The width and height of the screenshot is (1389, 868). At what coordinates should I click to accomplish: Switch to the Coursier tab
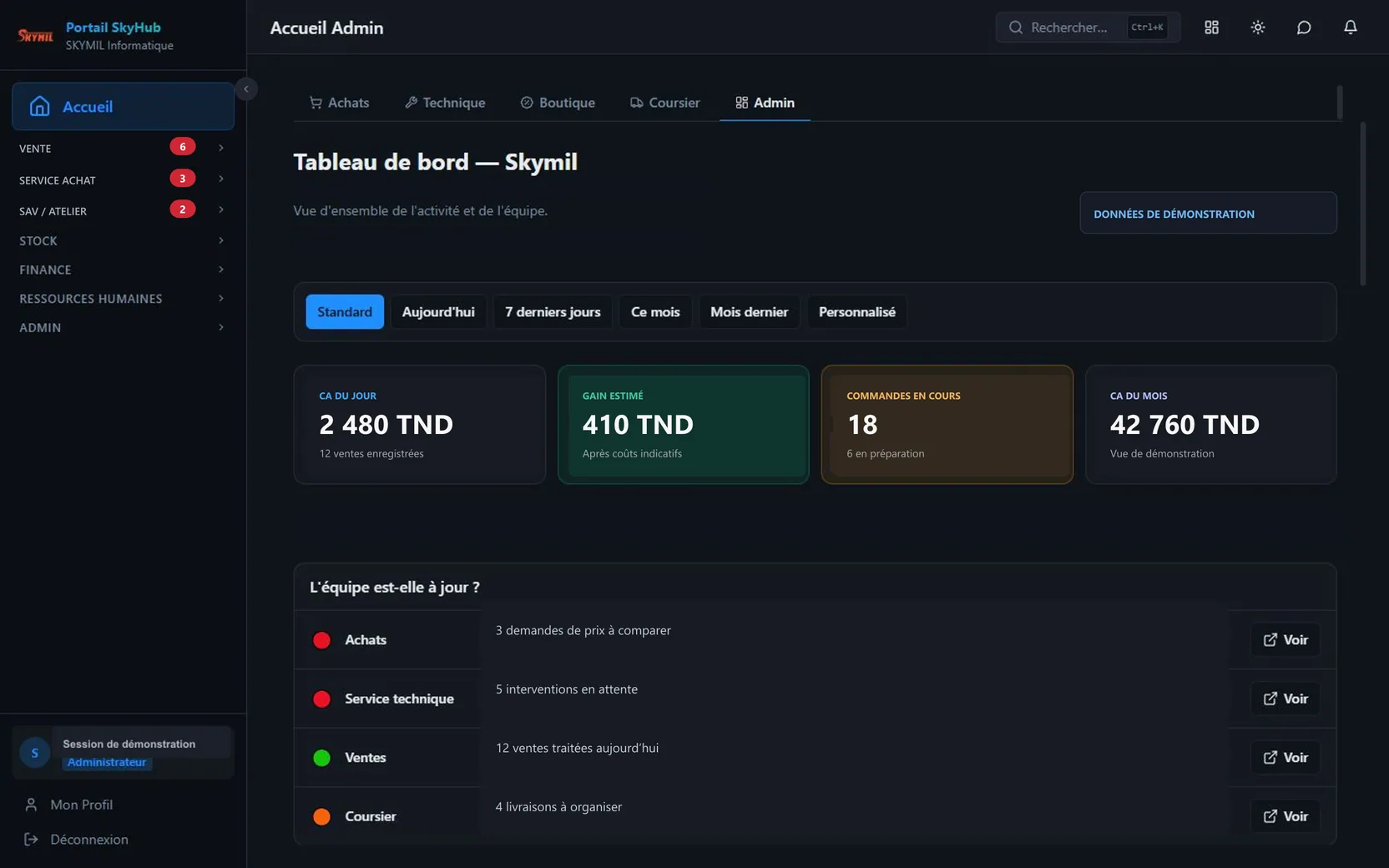[664, 103]
